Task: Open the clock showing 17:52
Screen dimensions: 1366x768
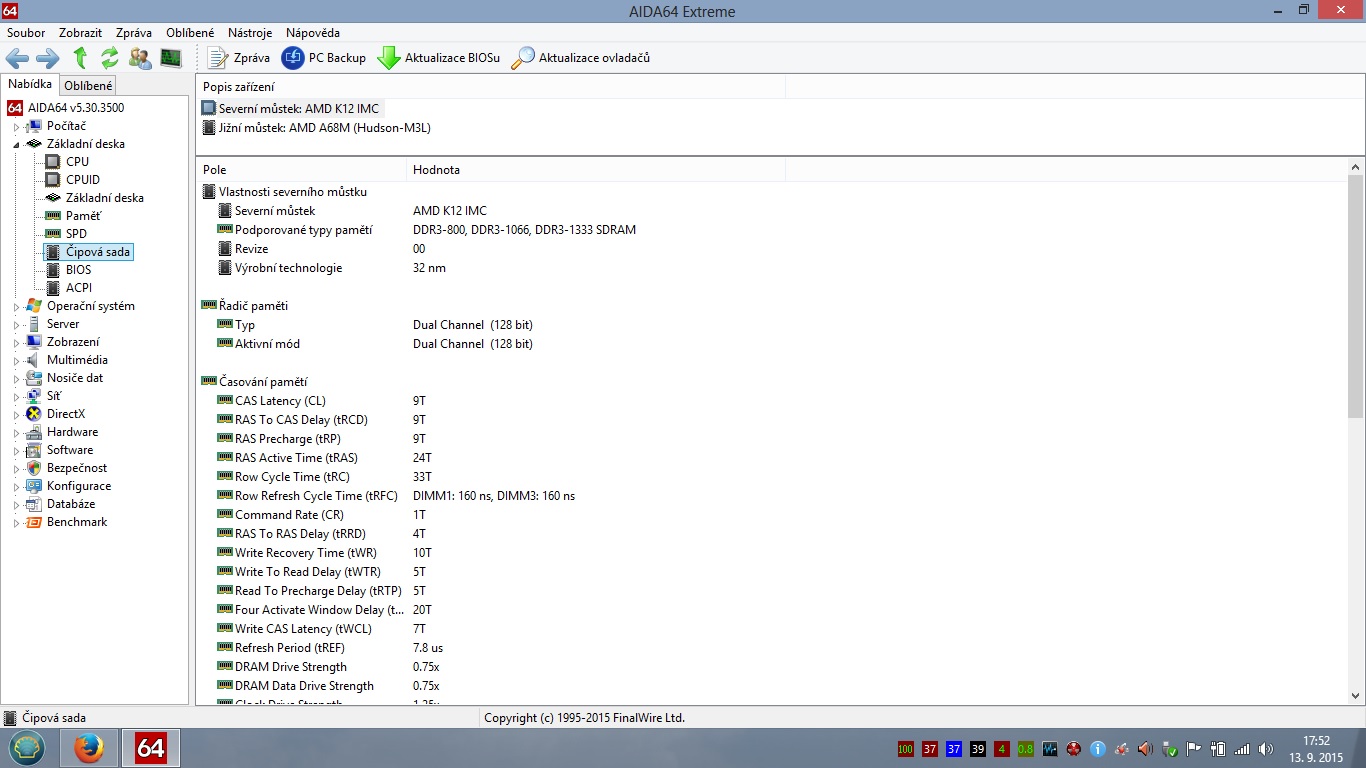Action: pos(1317,749)
